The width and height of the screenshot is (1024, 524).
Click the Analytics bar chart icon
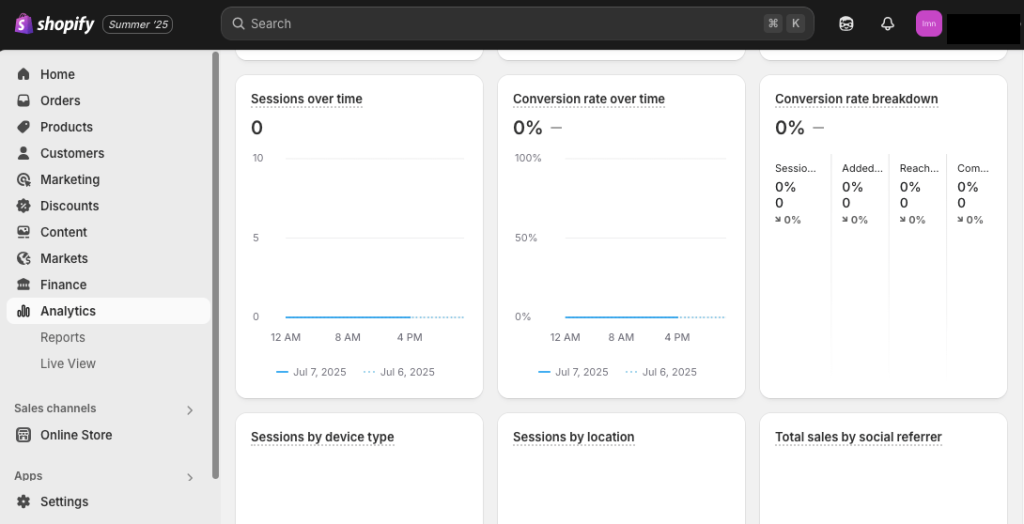point(24,311)
